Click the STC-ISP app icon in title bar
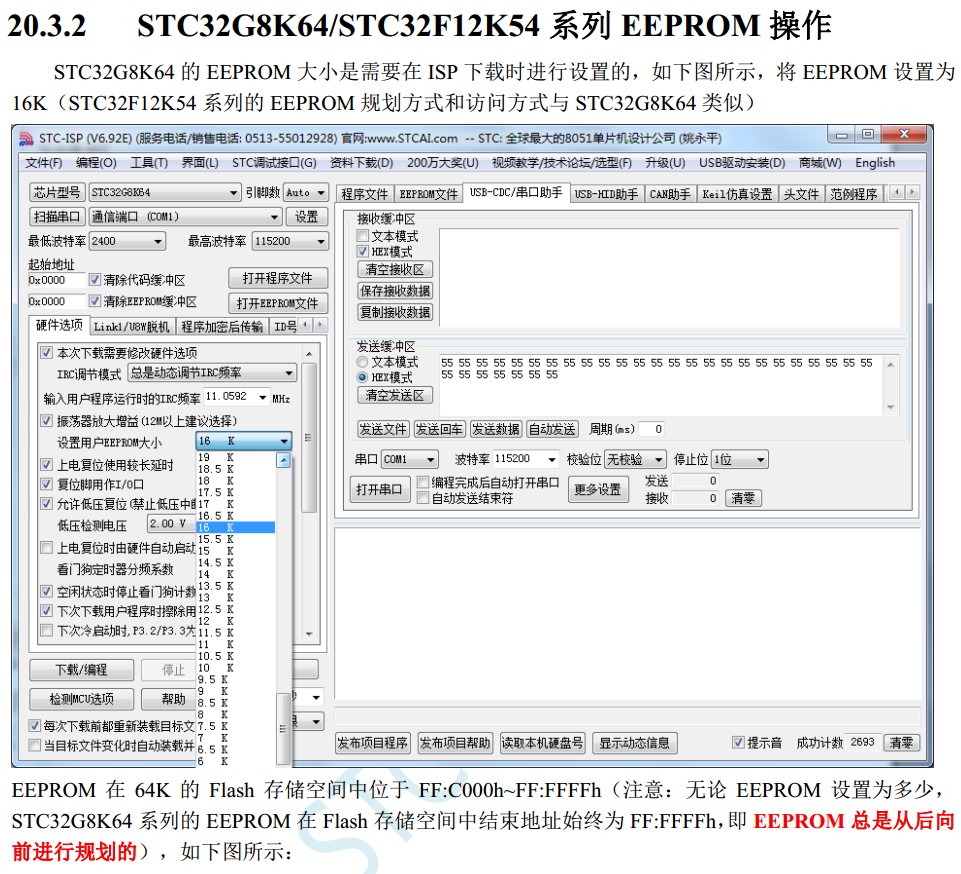Screen dimensions: 961x874 click(x=26, y=139)
